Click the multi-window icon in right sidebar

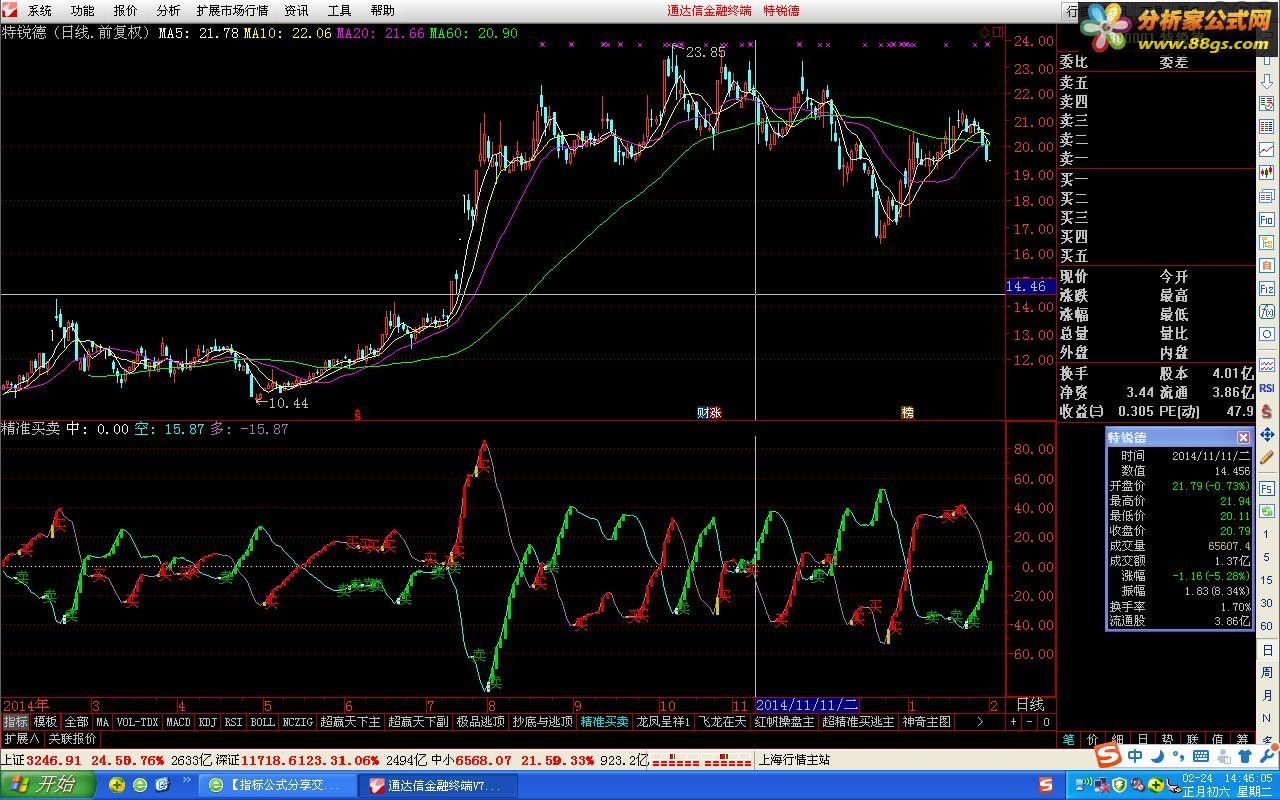click(1266, 196)
